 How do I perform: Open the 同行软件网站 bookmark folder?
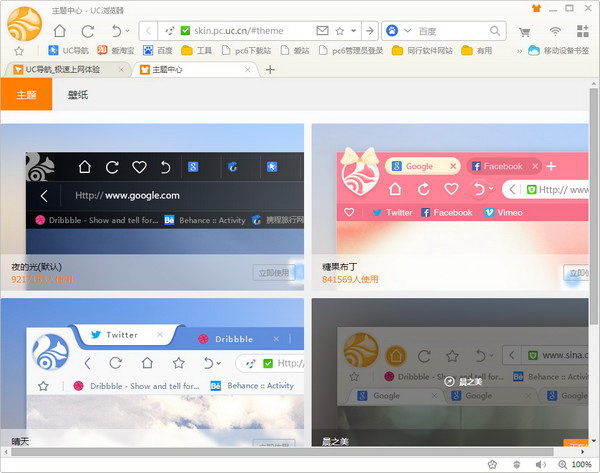click(x=423, y=50)
